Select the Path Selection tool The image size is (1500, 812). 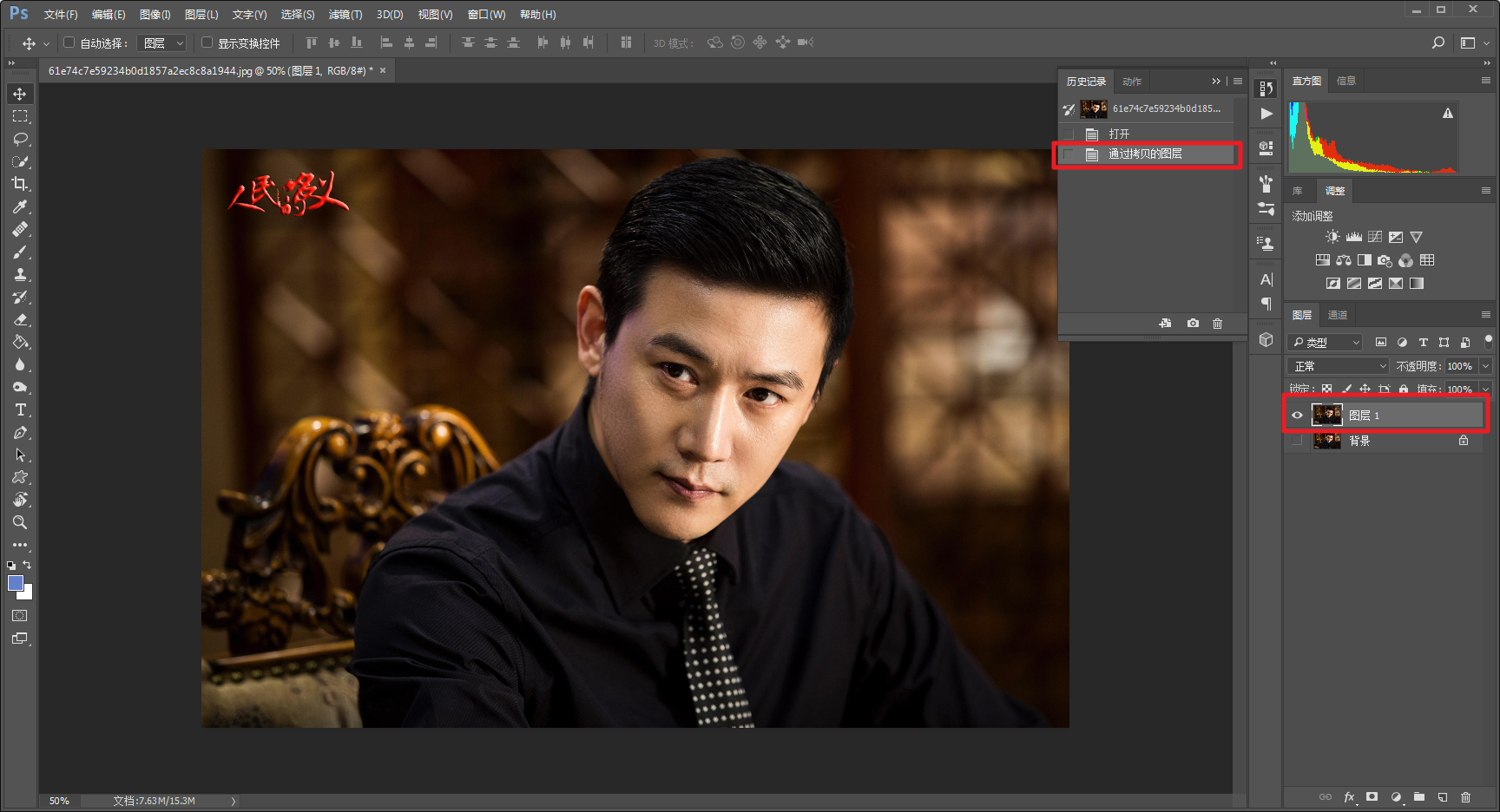click(20, 455)
